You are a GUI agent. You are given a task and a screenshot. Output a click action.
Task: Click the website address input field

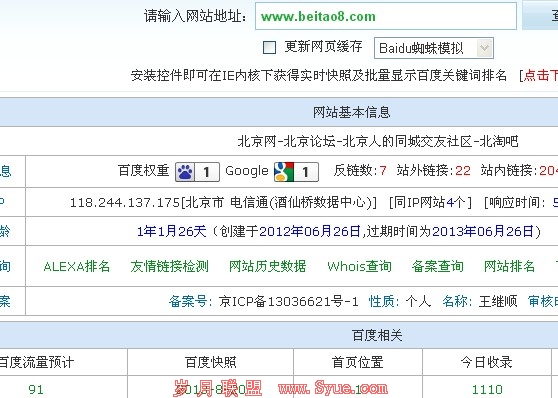coord(386,16)
